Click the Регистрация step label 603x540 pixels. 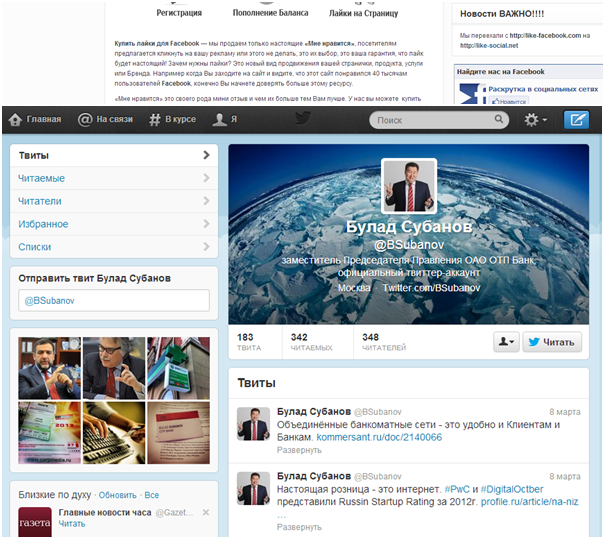[x=179, y=13]
